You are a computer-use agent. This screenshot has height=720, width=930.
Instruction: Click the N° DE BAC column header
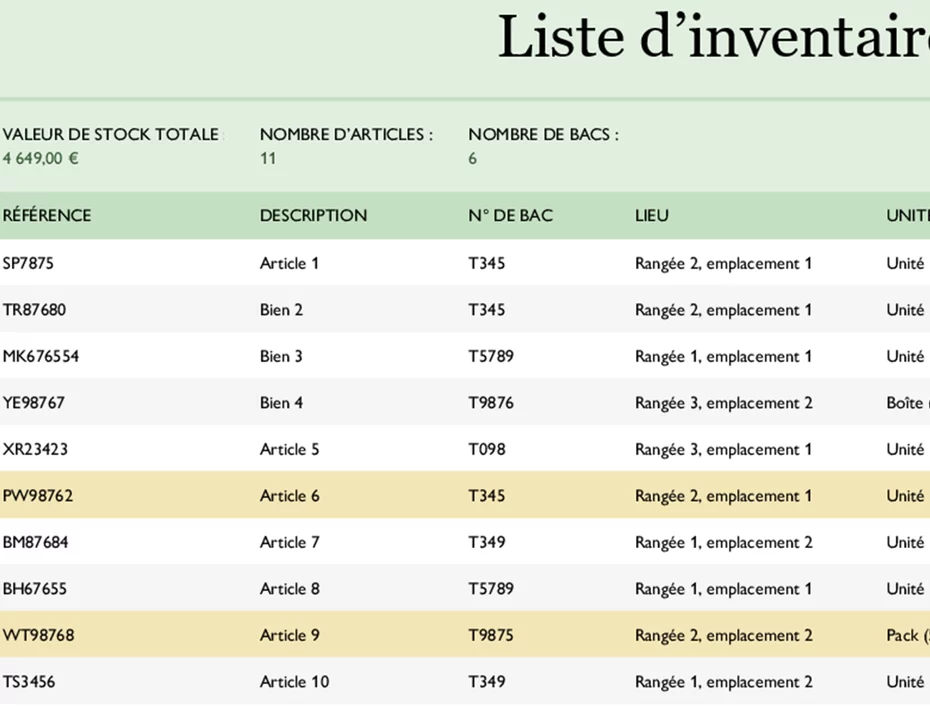pos(510,215)
